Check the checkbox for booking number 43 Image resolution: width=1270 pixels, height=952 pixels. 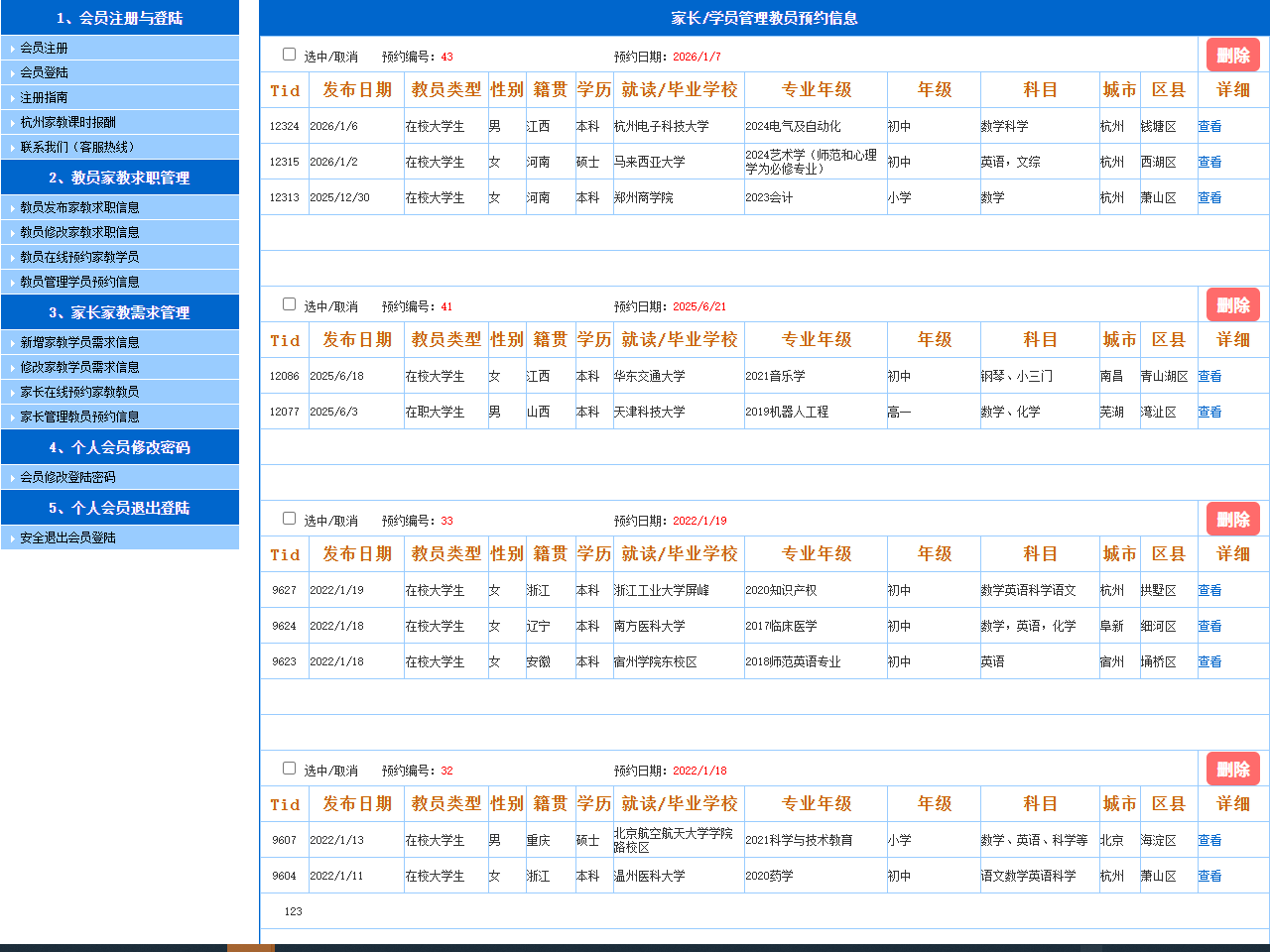[x=289, y=55]
